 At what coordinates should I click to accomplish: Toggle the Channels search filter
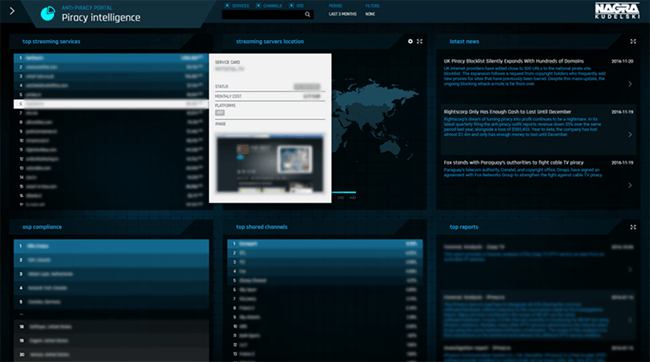pyautogui.click(x=269, y=6)
